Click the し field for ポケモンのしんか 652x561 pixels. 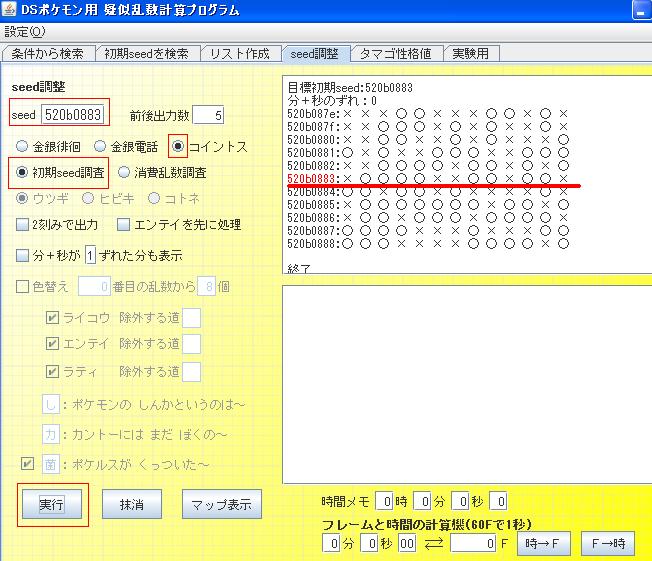click(51, 404)
